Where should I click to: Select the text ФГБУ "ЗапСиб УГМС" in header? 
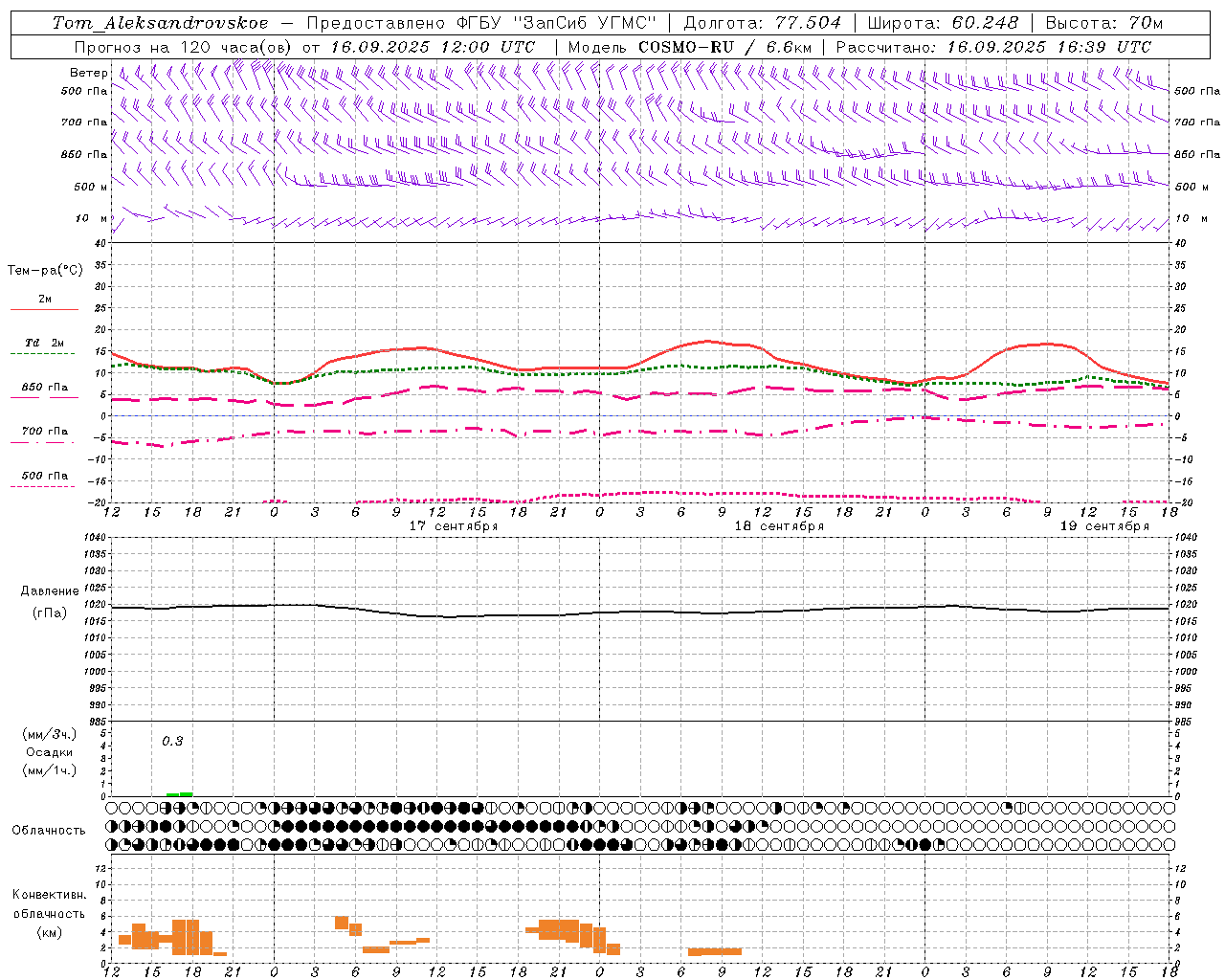(555, 22)
